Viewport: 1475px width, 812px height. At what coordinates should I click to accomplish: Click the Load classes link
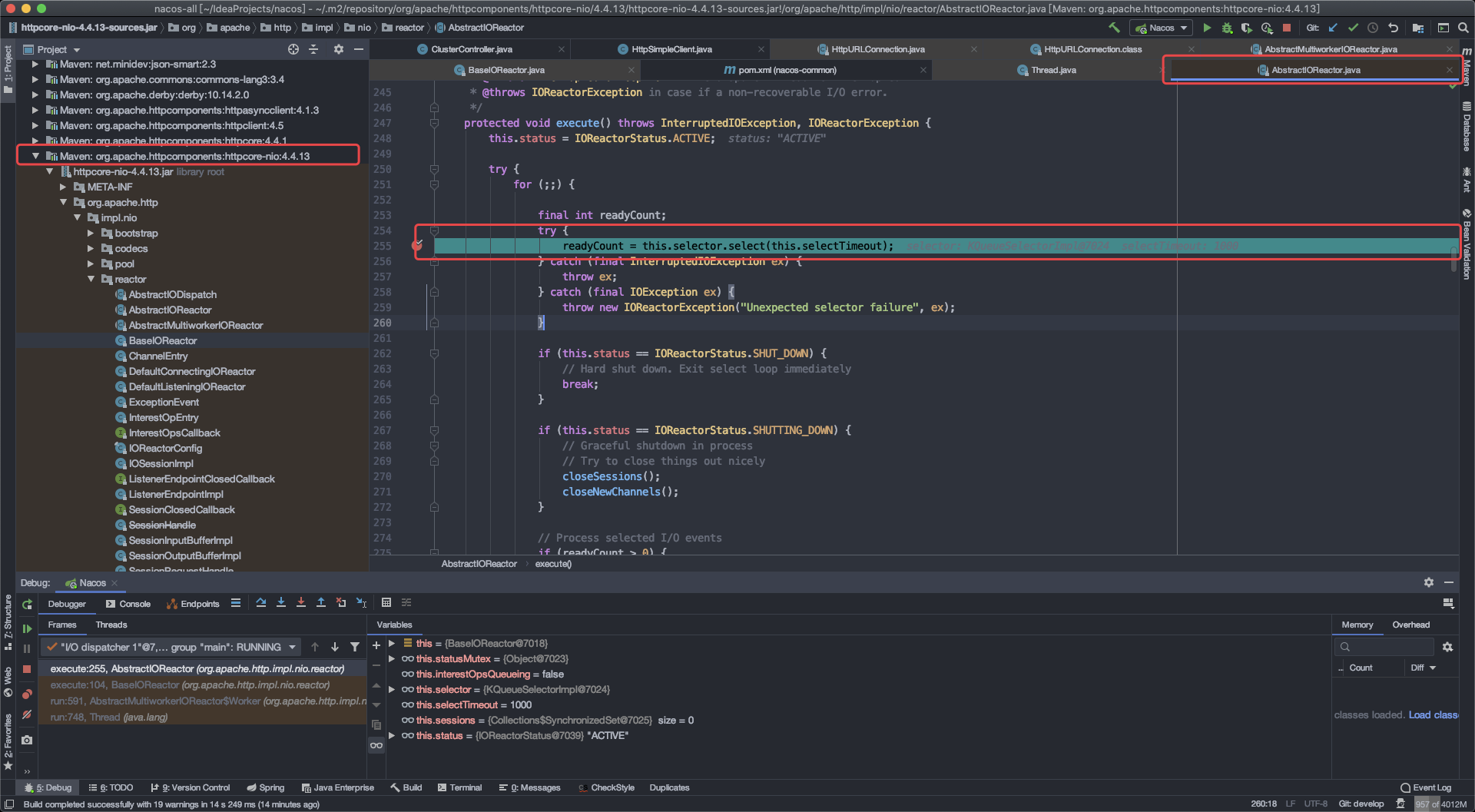tap(1433, 714)
